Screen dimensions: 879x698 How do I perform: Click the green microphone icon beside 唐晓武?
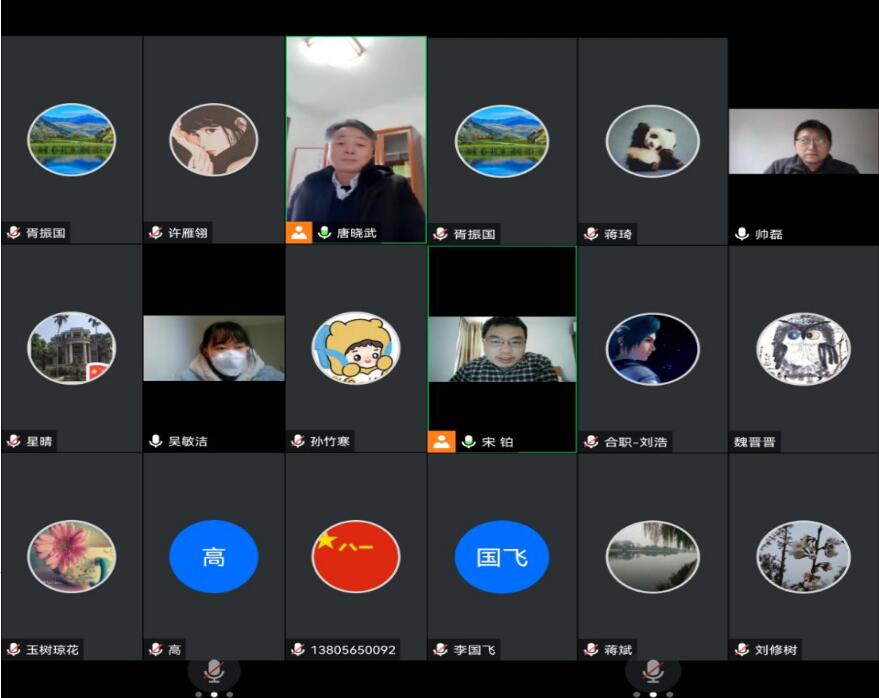(324, 233)
